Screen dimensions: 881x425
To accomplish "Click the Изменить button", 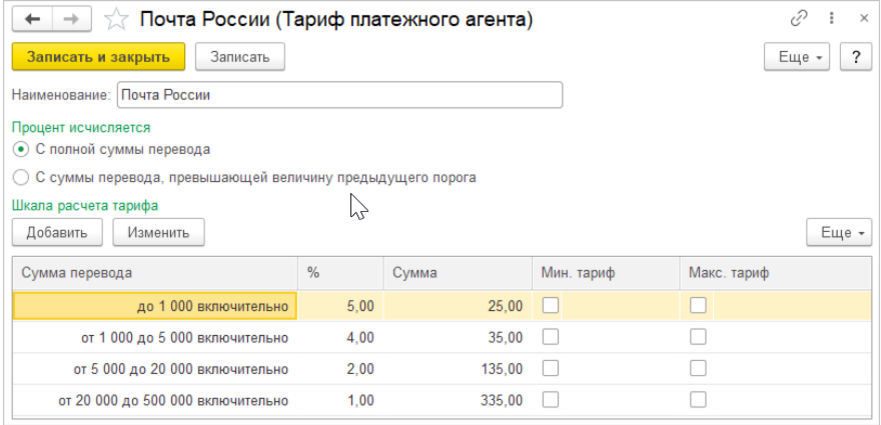I will pos(158,232).
